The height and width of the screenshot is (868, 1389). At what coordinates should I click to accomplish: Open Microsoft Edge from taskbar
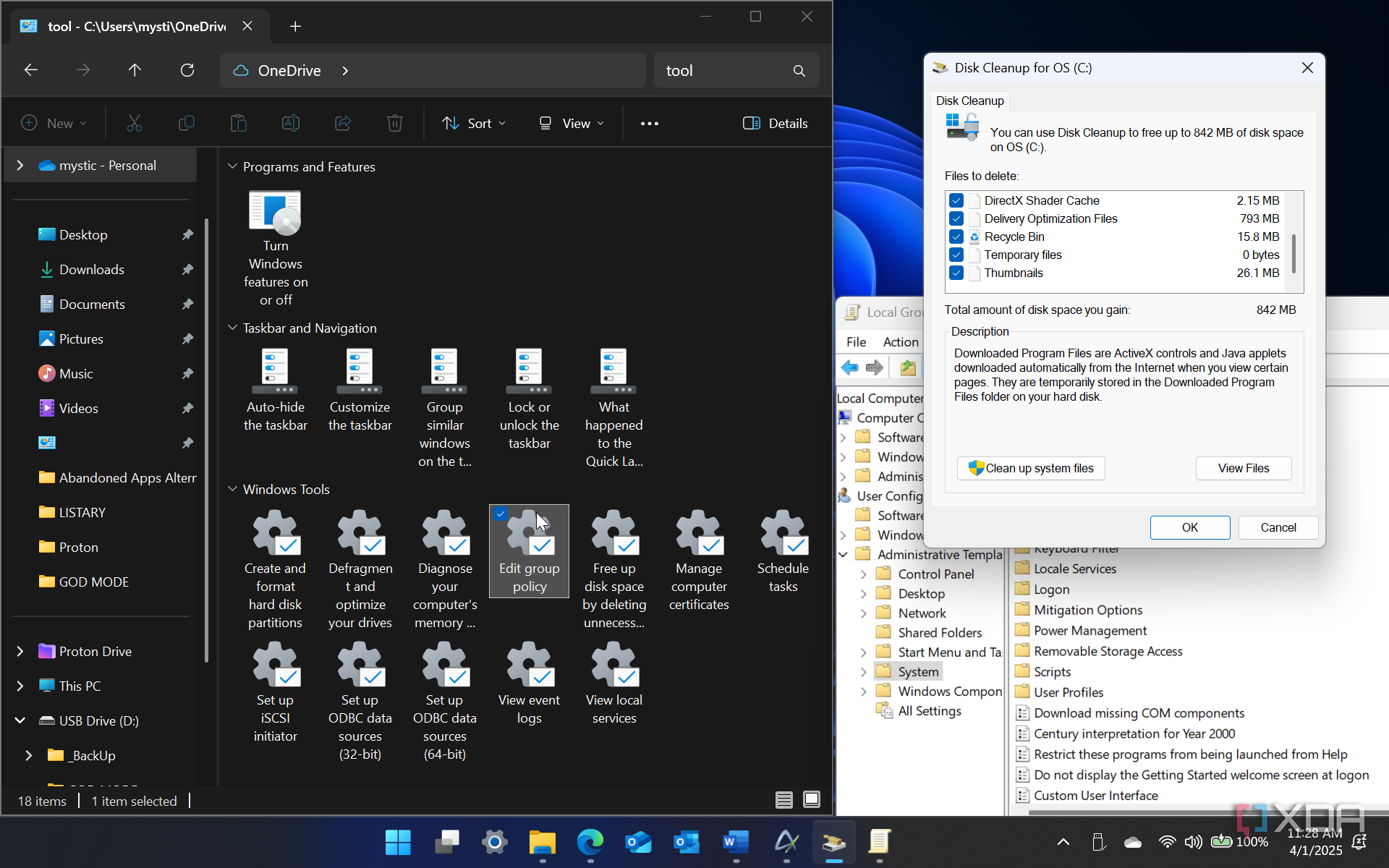pyautogui.click(x=590, y=842)
